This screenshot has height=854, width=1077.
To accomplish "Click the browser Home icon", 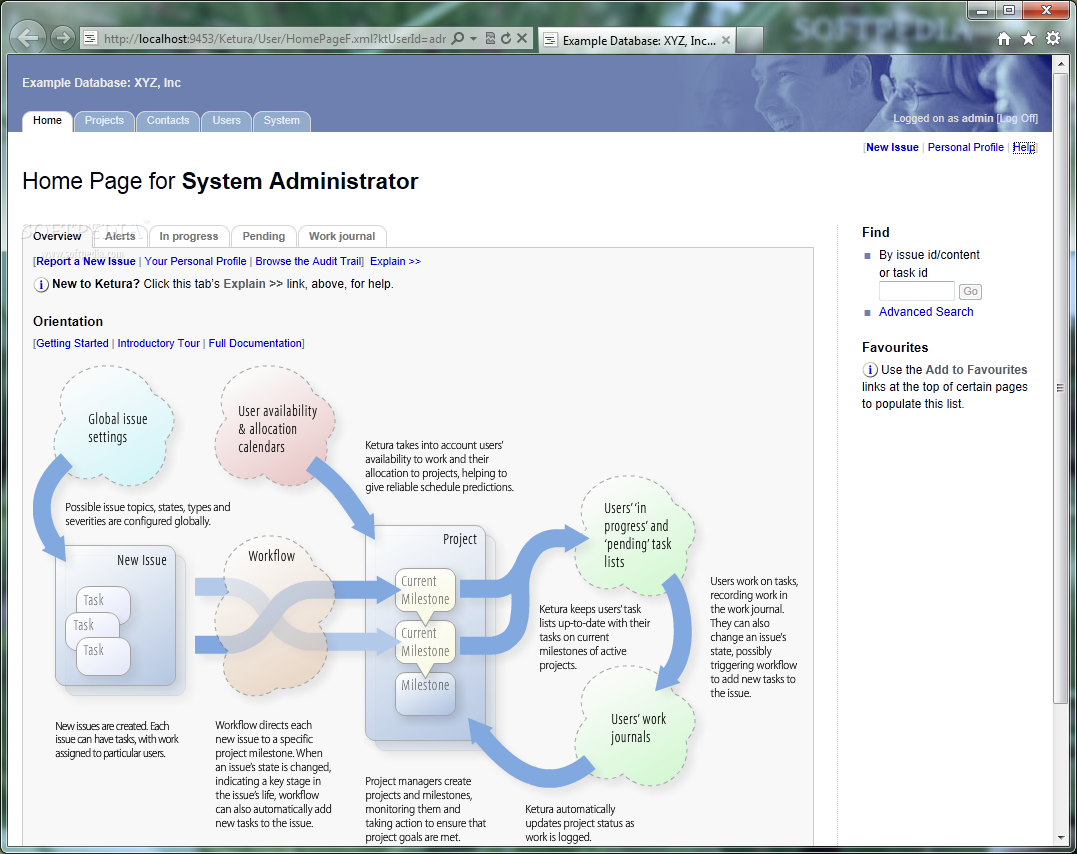I will (1004, 39).
